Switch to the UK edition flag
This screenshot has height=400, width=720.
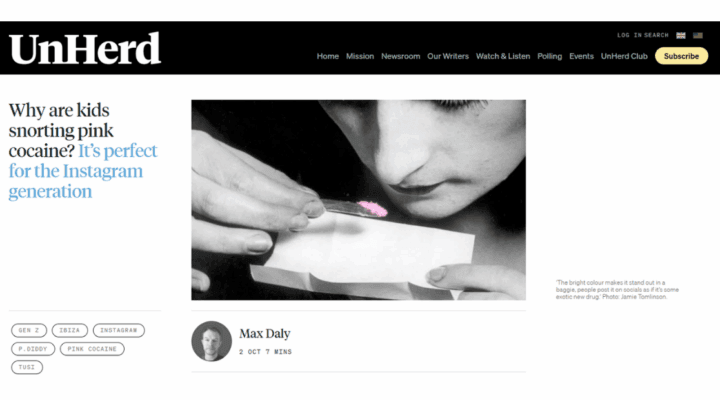[681, 35]
